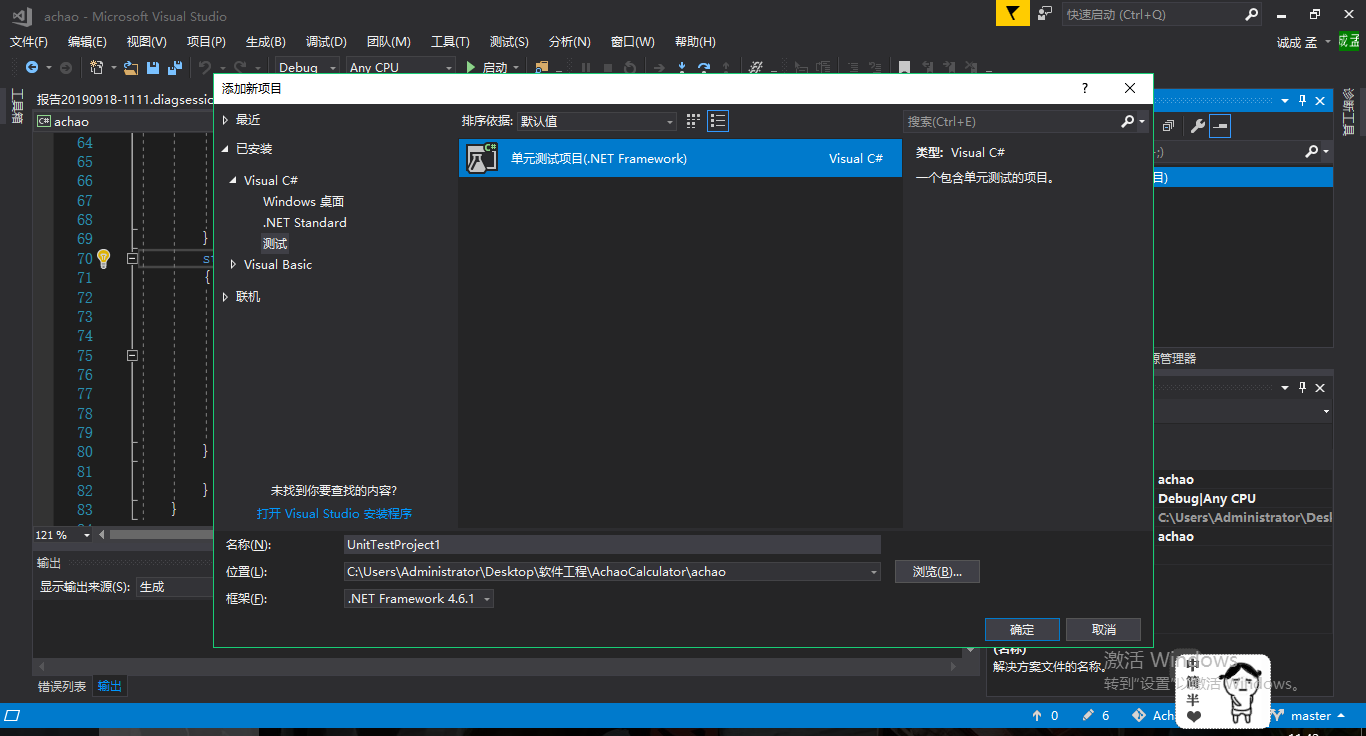Open the sort-by 默认值 dropdown
The height and width of the screenshot is (736, 1366).
click(597, 121)
